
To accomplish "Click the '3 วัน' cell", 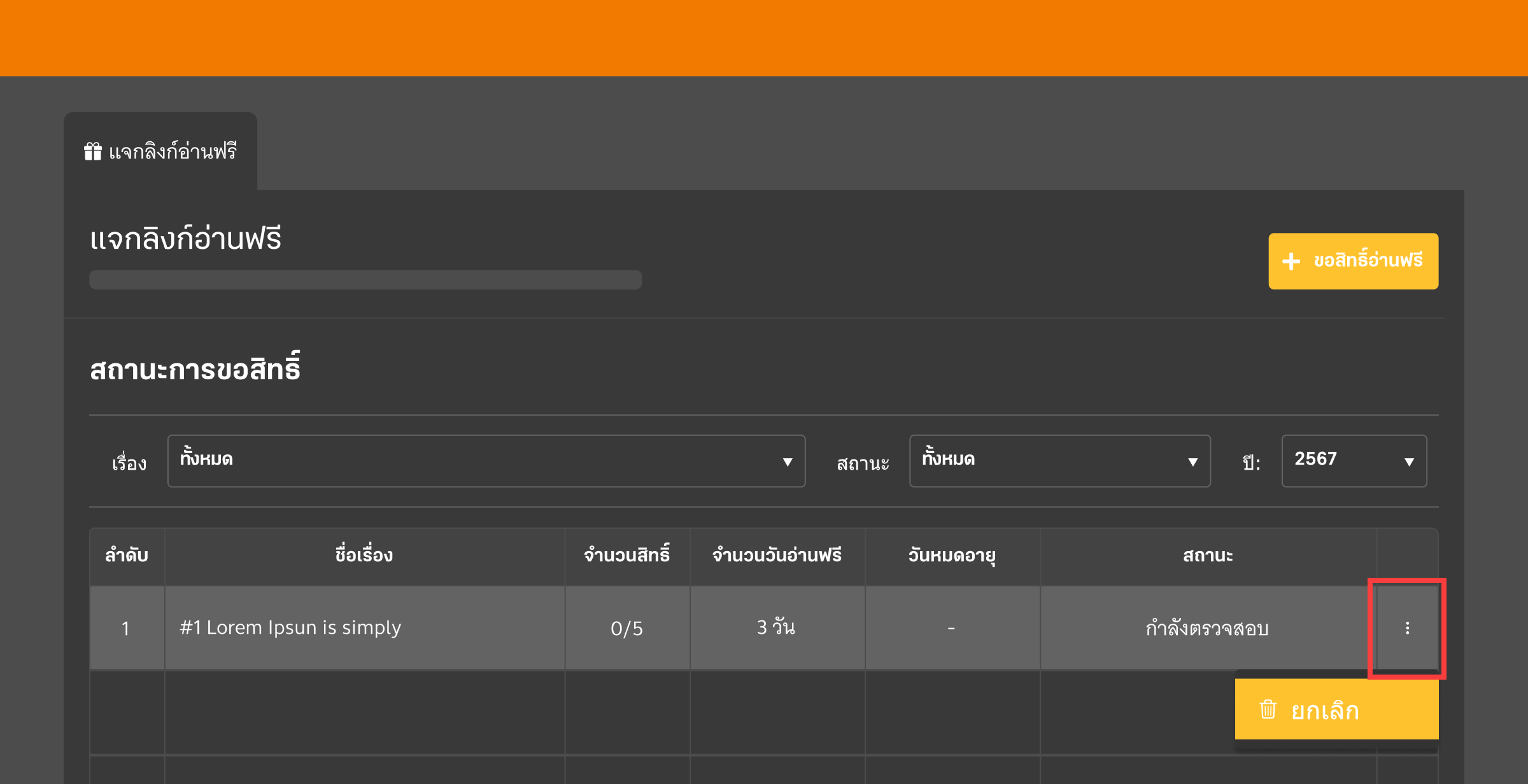I will point(777,628).
